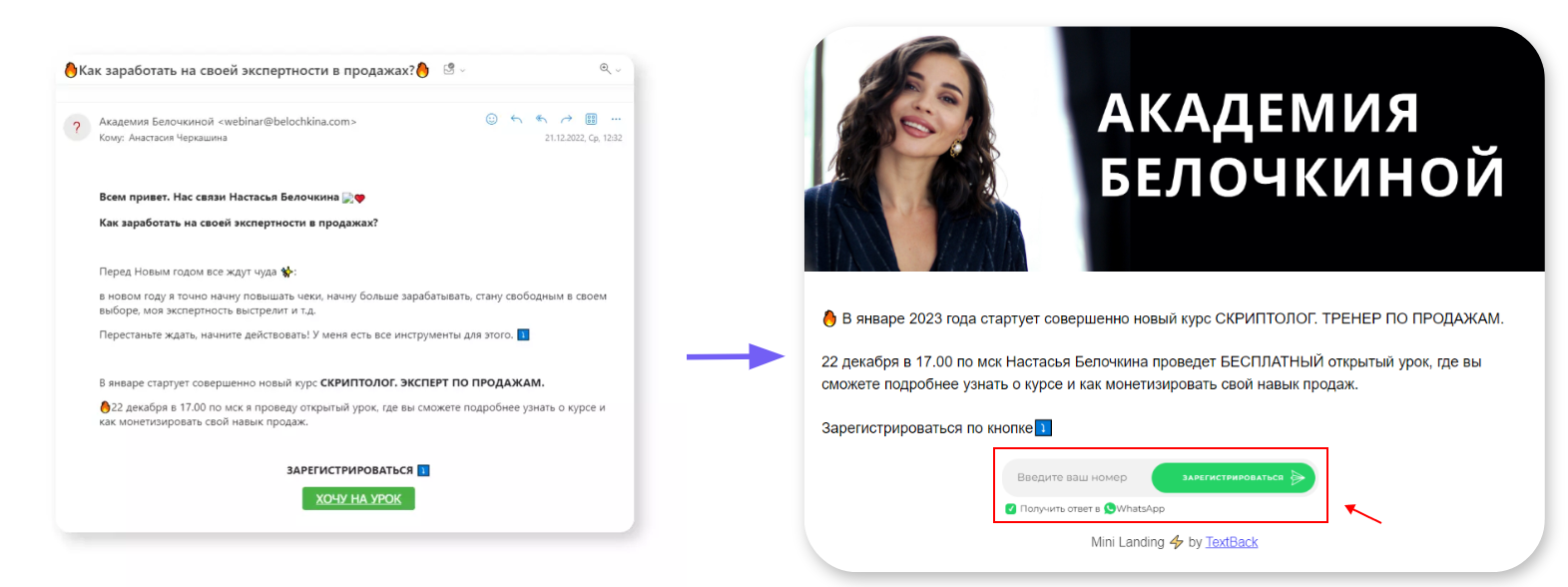
Task: Open the apps grid icon in email header
Action: 591,119
